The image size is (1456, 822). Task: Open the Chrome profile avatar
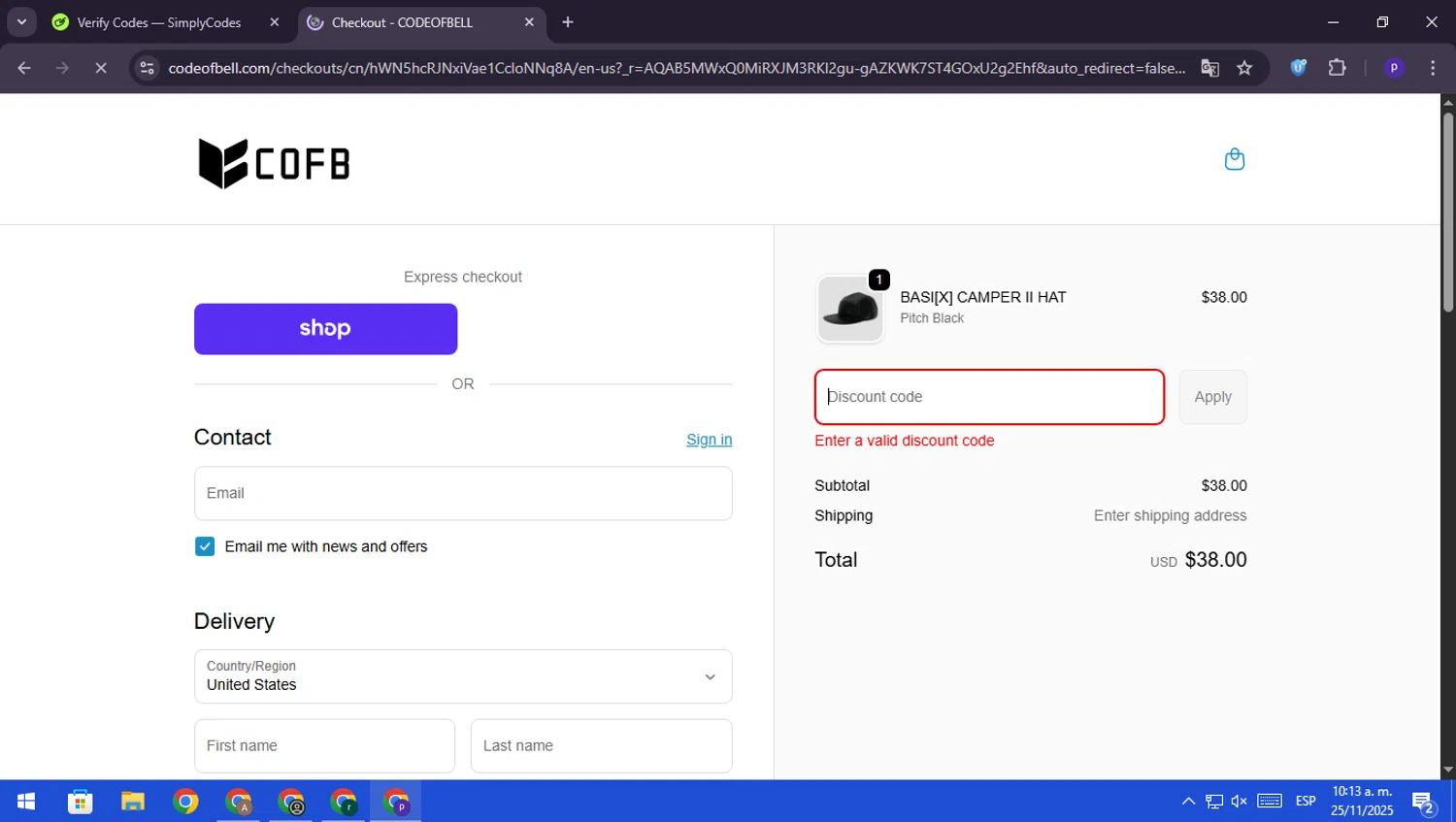(1394, 68)
